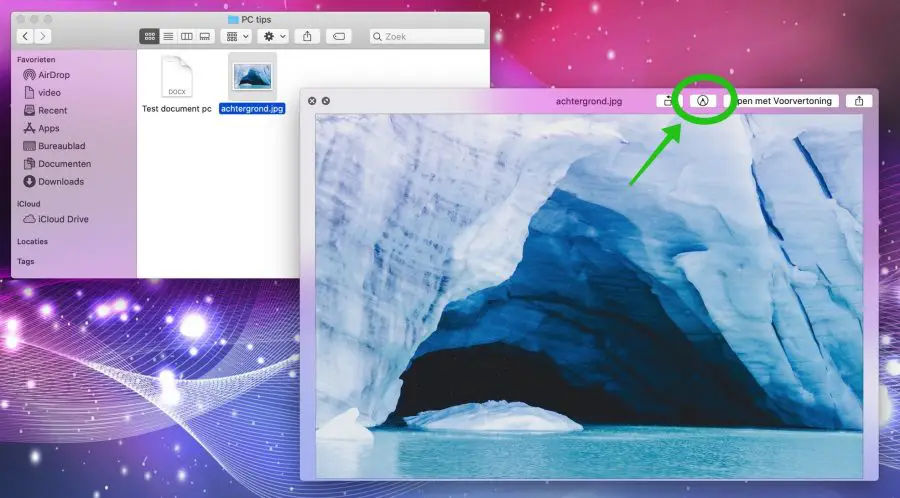Switch Finder to column view
The width and height of the screenshot is (900, 498).
click(x=187, y=36)
